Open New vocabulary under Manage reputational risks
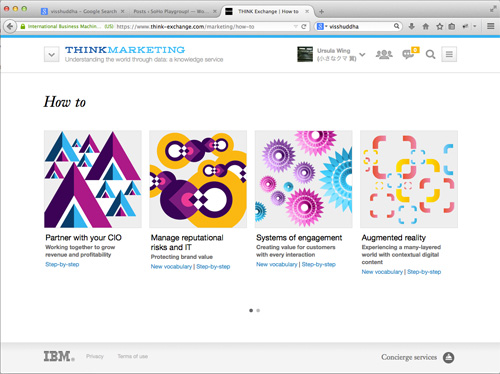The height and width of the screenshot is (374, 500). tap(171, 267)
